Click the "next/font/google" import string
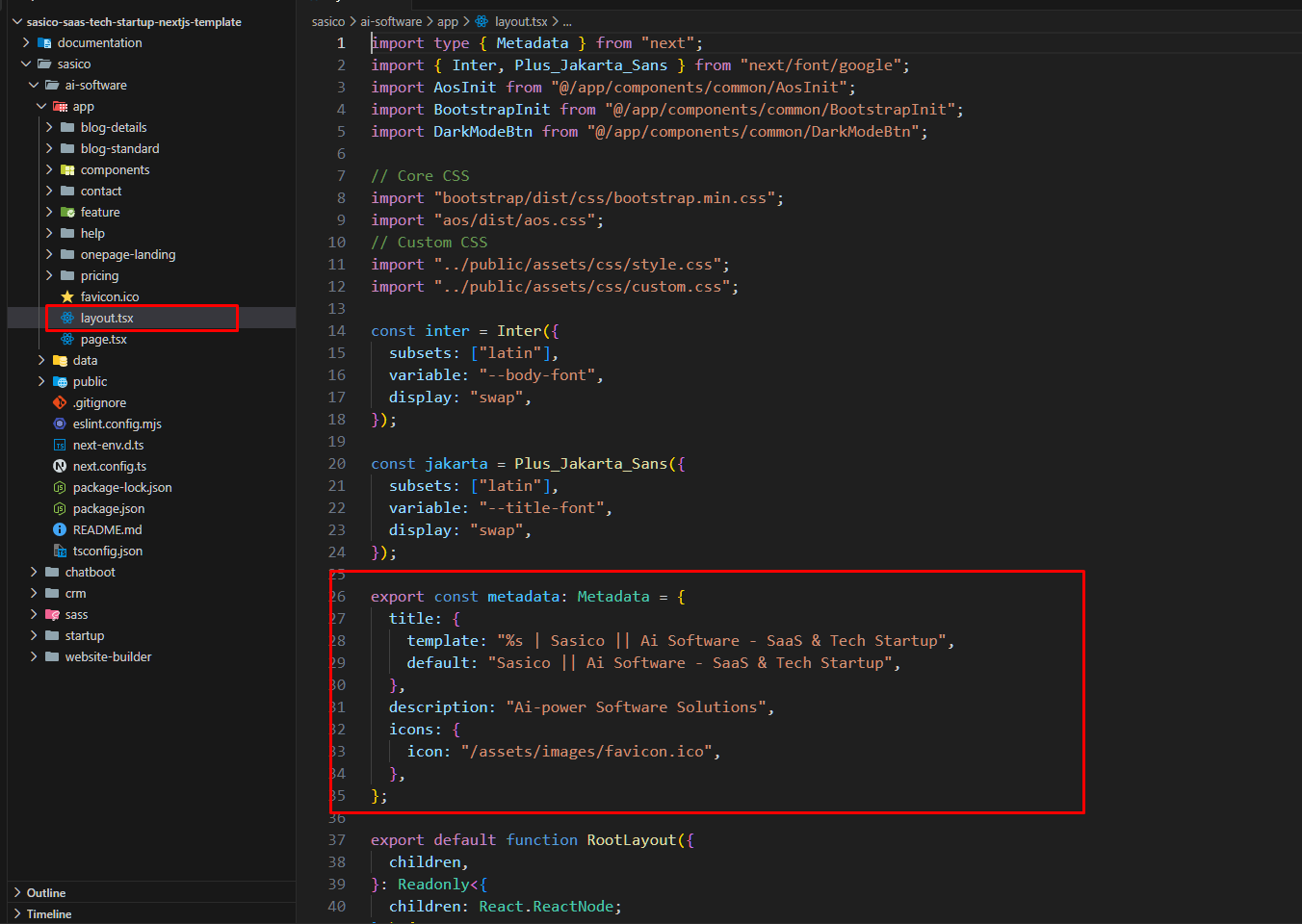This screenshot has height=924, width=1302. 820,65
